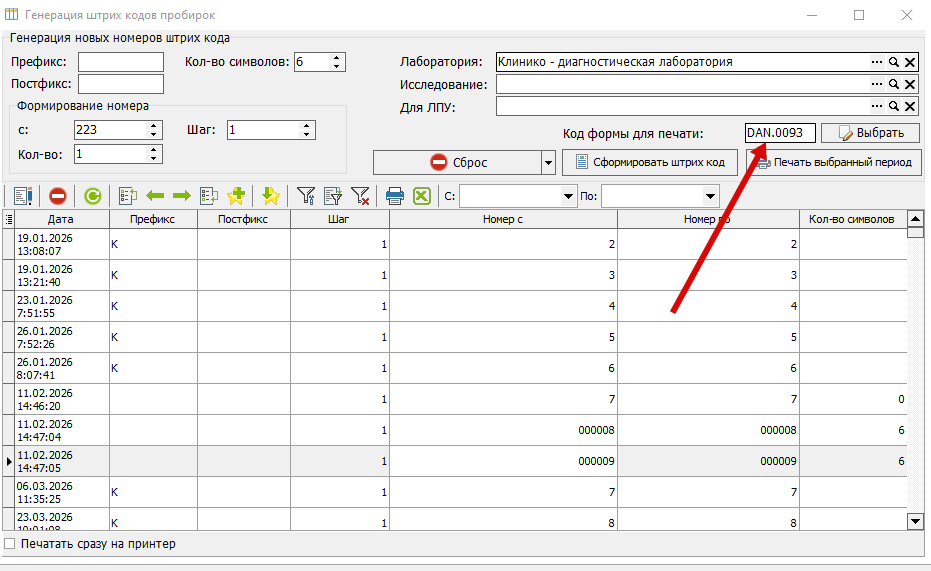Click the red delete record icon
Viewport: 931px width, 571px height.
[58, 196]
